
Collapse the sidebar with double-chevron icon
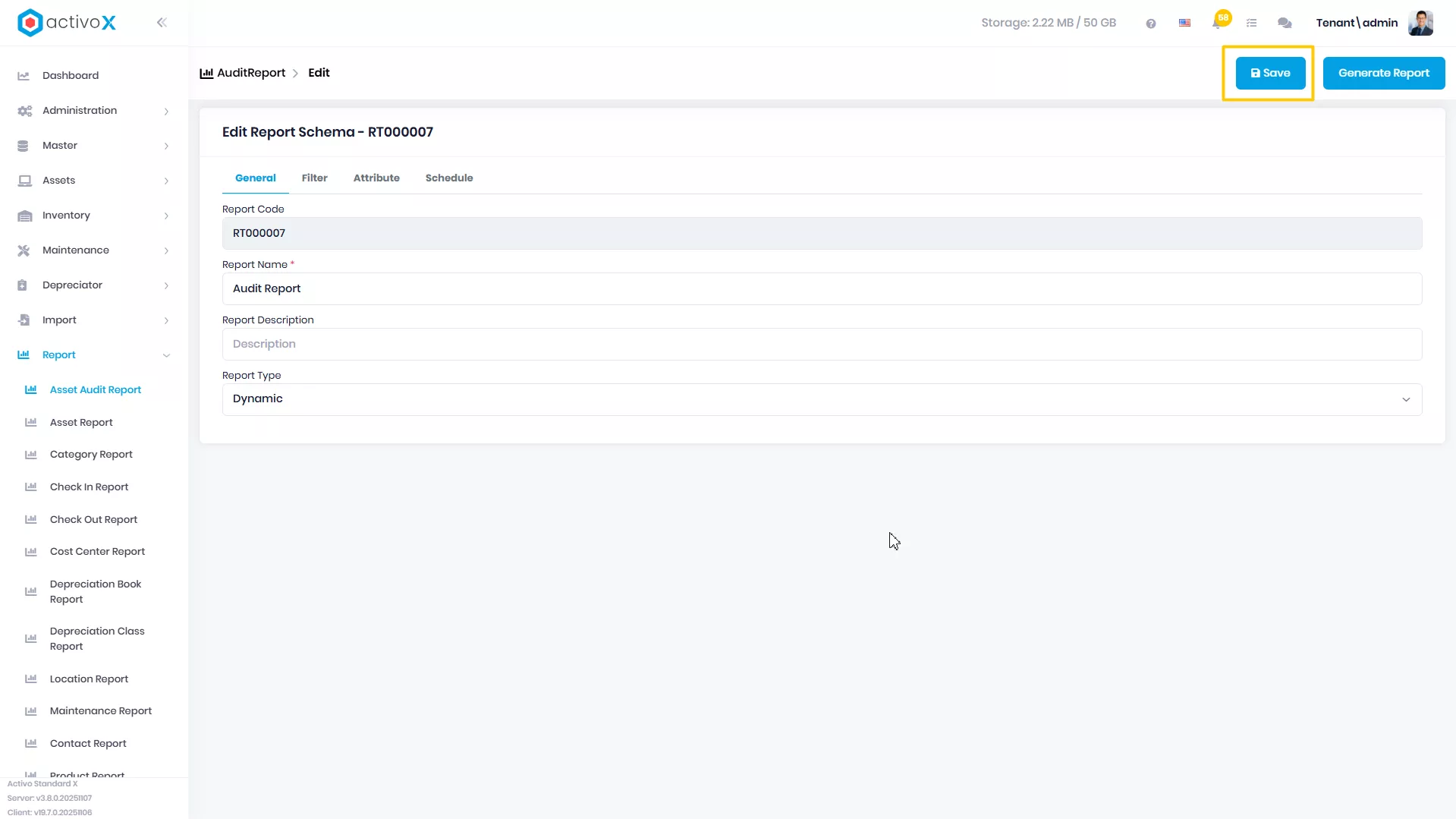162,23
